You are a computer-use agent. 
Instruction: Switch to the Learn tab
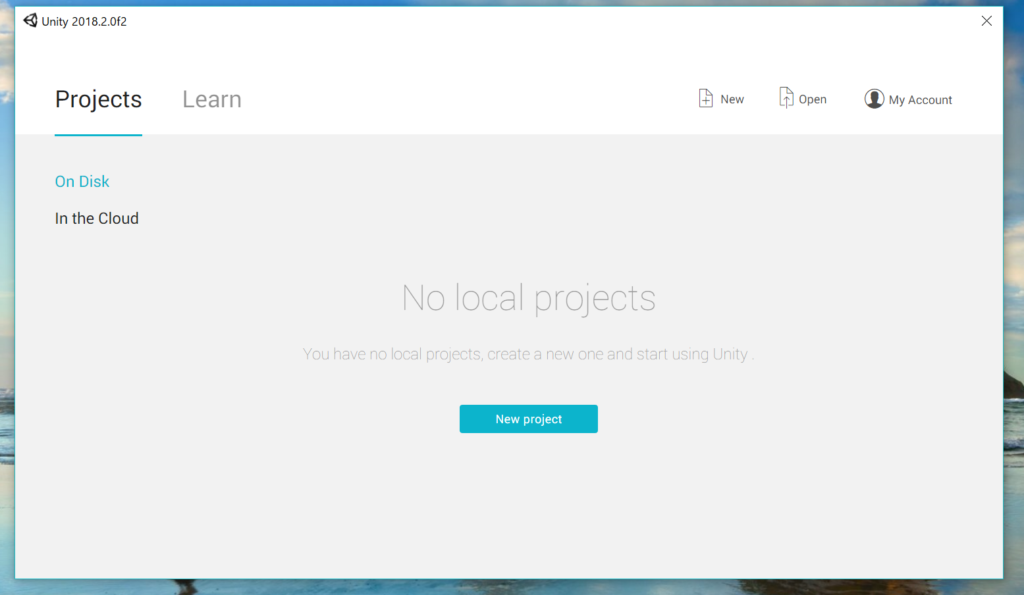coord(211,100)
